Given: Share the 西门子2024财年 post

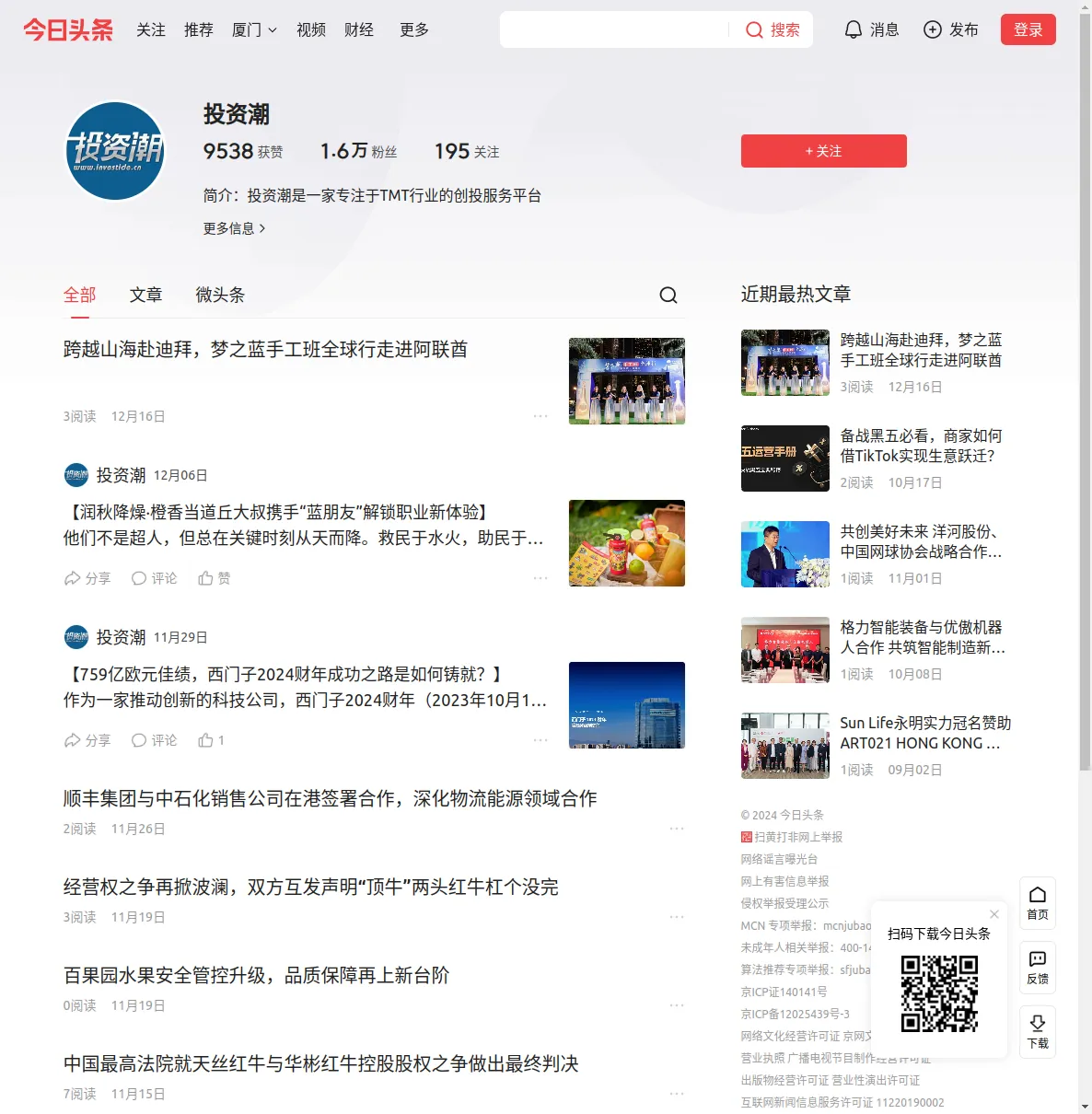Looking at the screenshot, I should [87, 740].
